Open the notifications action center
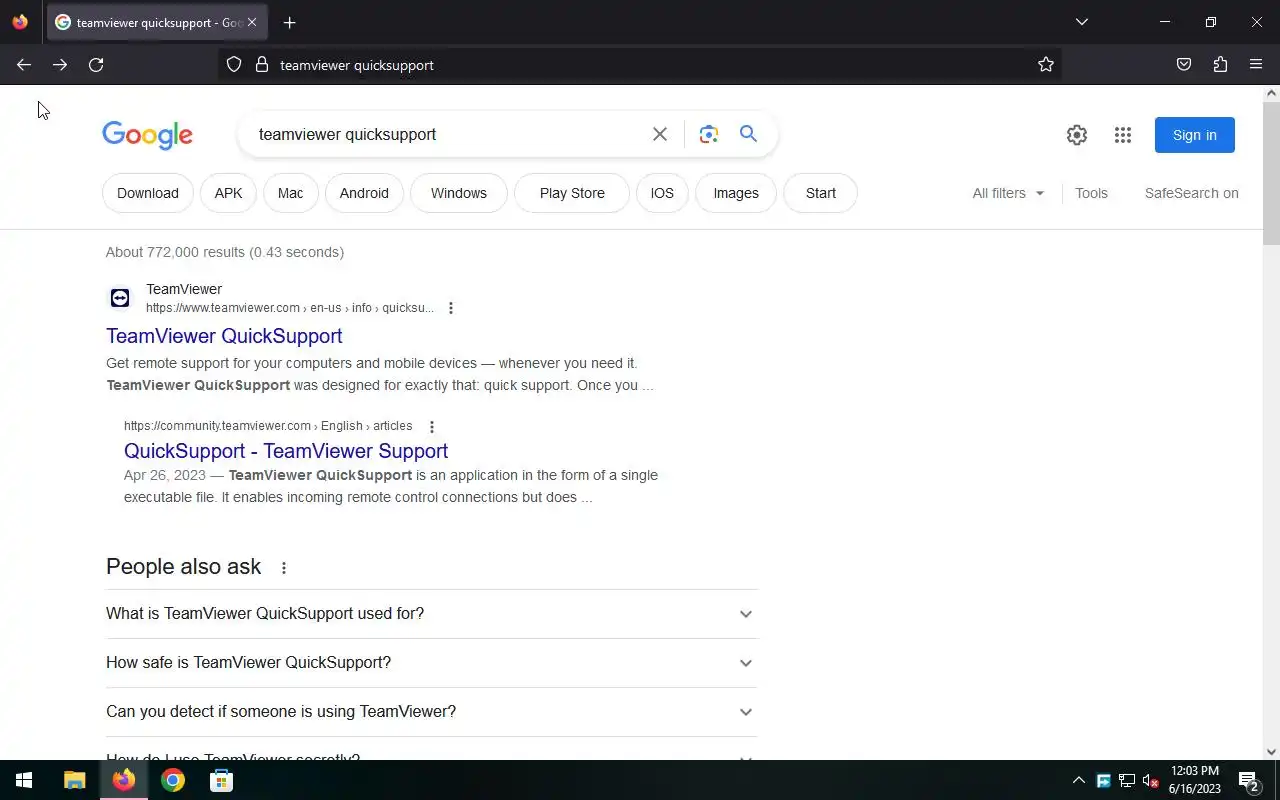1280x800 pixels. 1248,780
